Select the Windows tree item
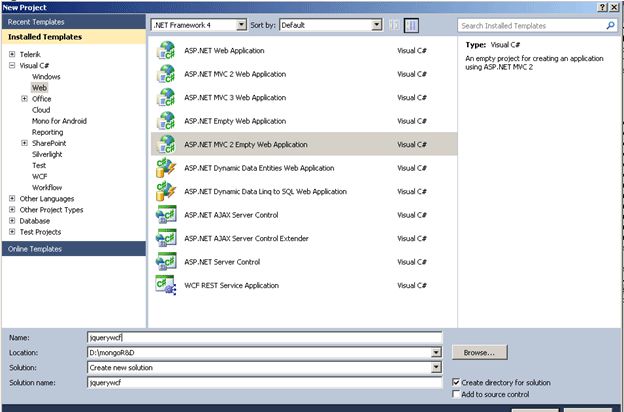The image size is (624, 412). 46,76
